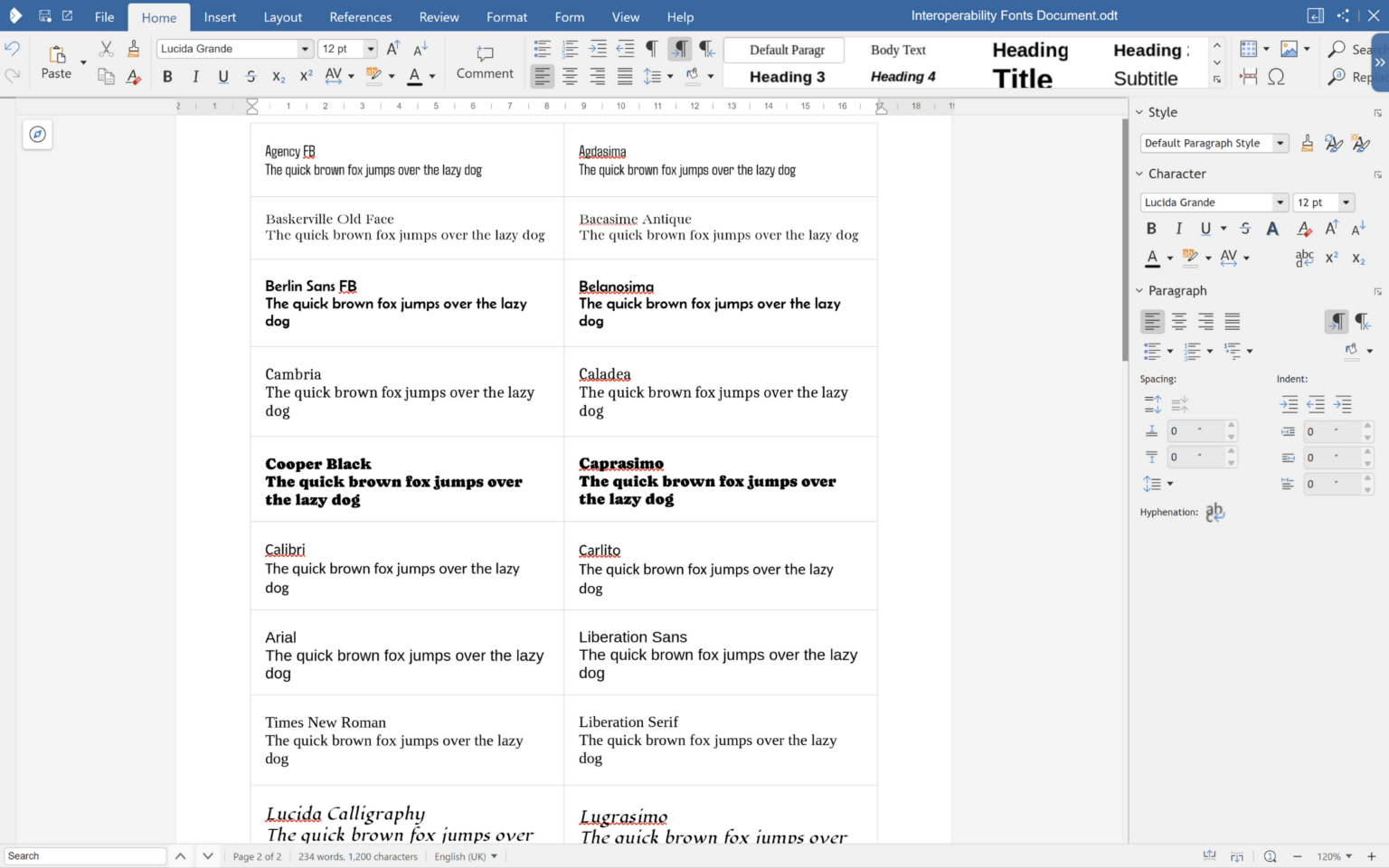Apply the Title style
The width and height of the screenshot is (1389, 868).
coord(1023,79)
